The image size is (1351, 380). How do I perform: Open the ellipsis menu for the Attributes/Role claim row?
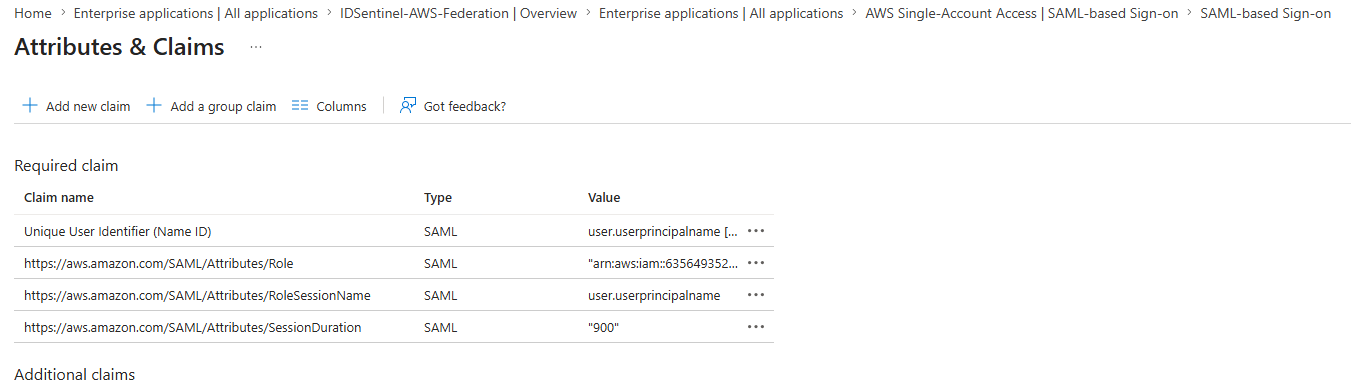tap(756, 263)
